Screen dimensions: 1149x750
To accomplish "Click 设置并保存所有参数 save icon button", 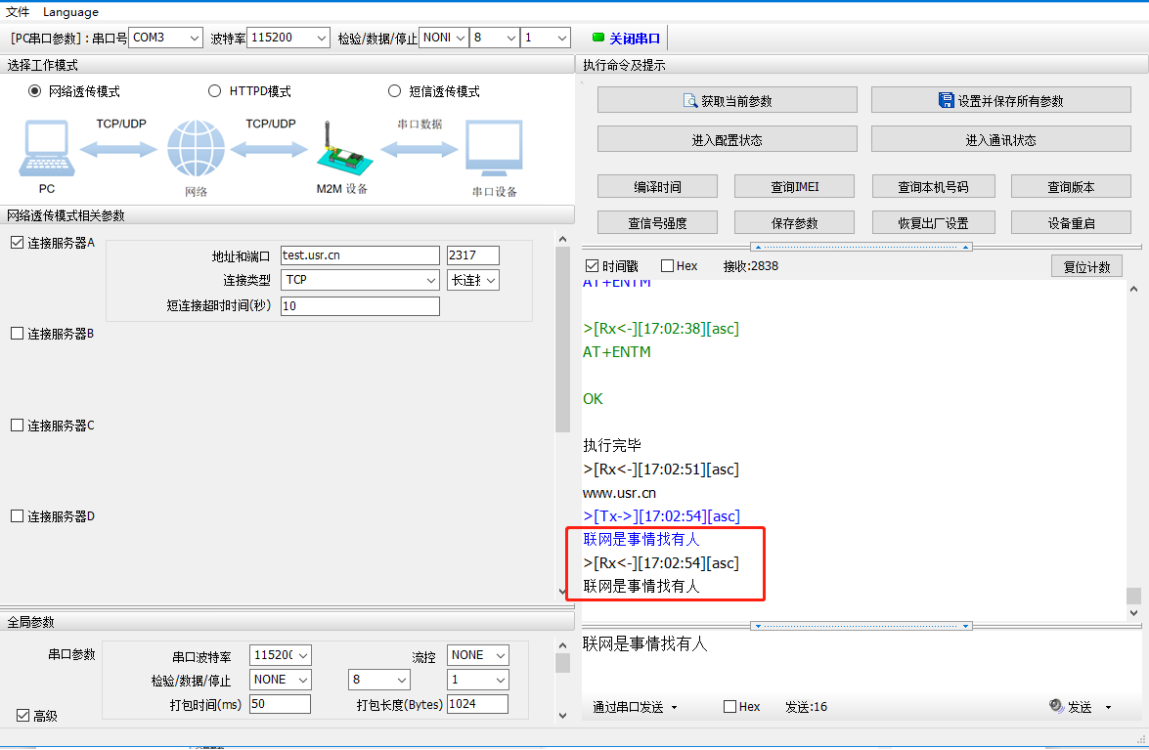I will [x=1000, y=100].
